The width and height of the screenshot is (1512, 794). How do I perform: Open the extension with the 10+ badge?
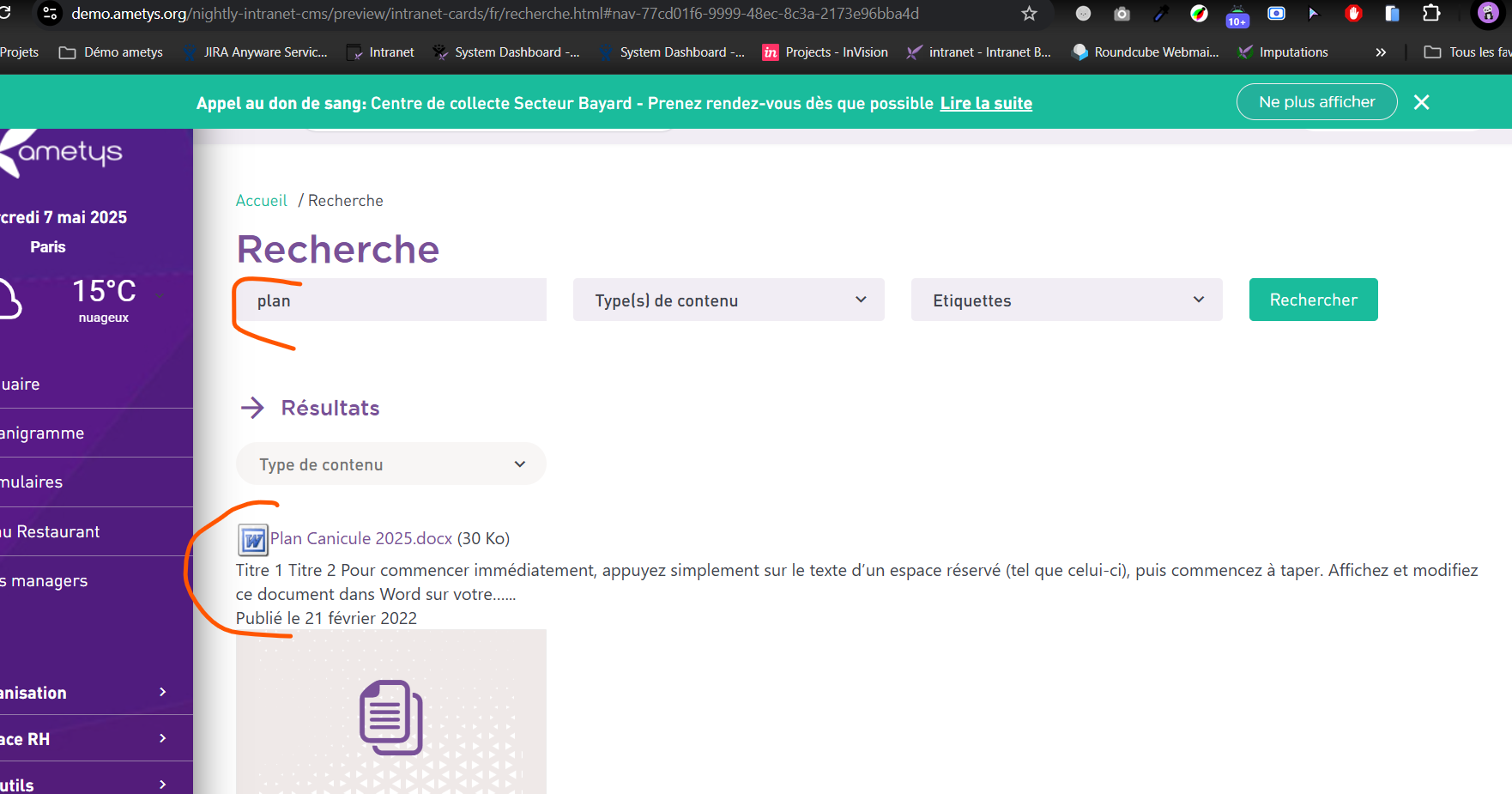pos(1237,15)
